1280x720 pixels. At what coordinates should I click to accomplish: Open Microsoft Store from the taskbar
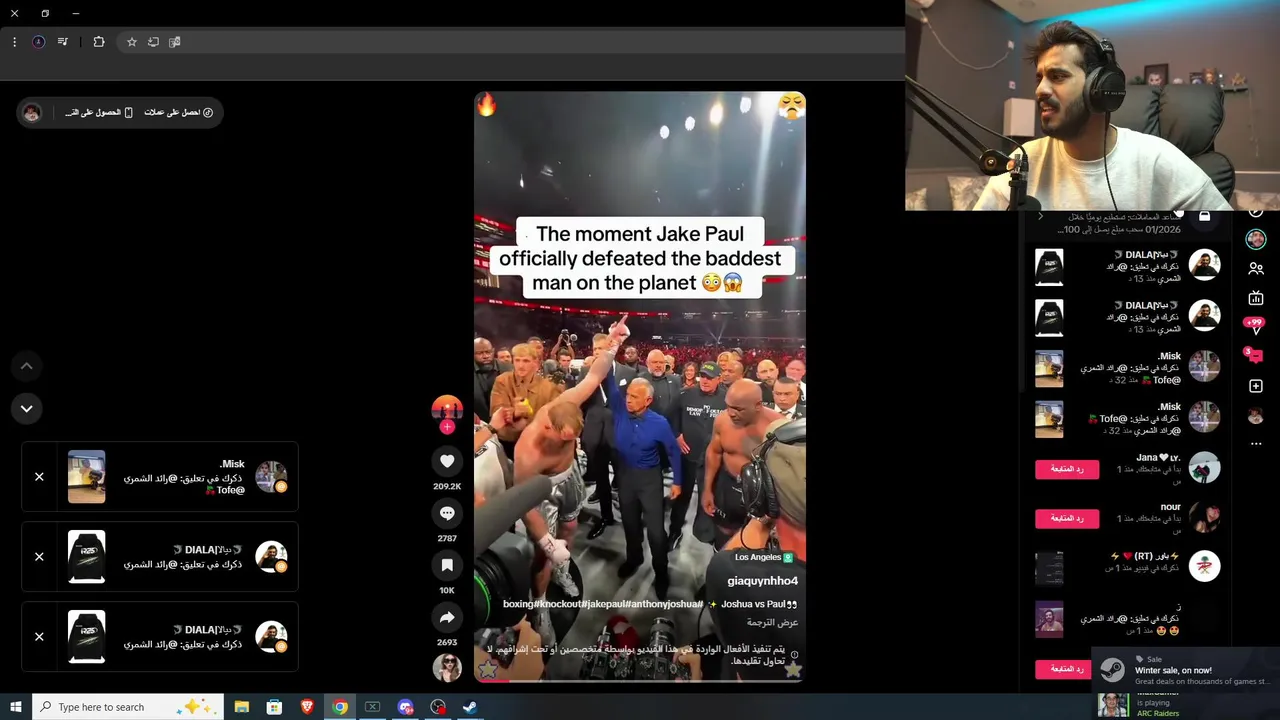[274, 707]
